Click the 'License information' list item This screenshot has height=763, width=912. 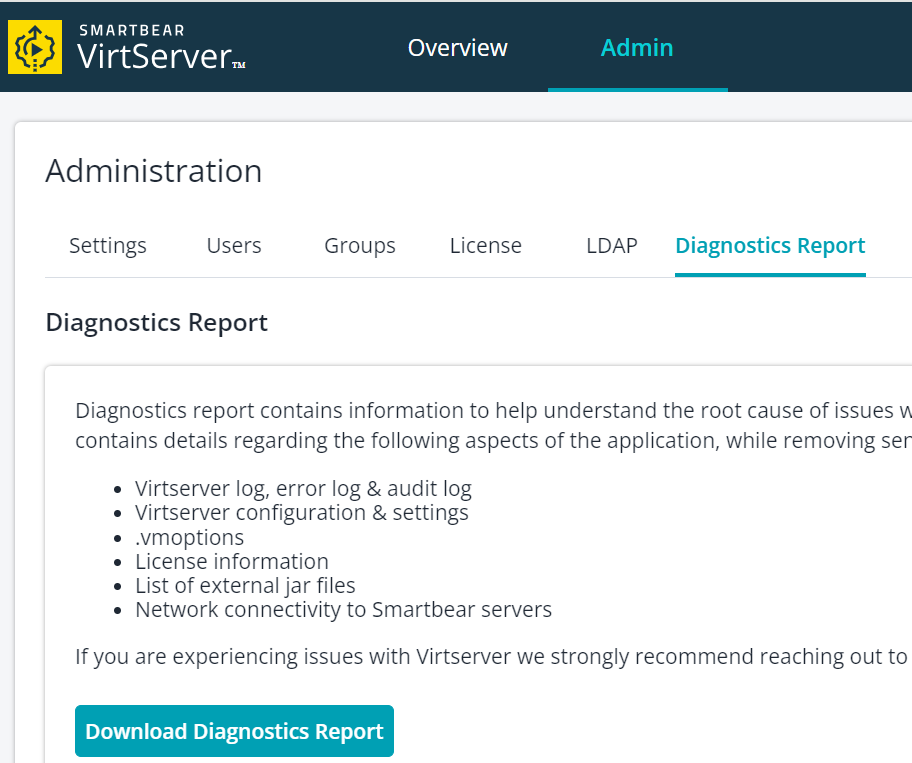click(231, 561)
